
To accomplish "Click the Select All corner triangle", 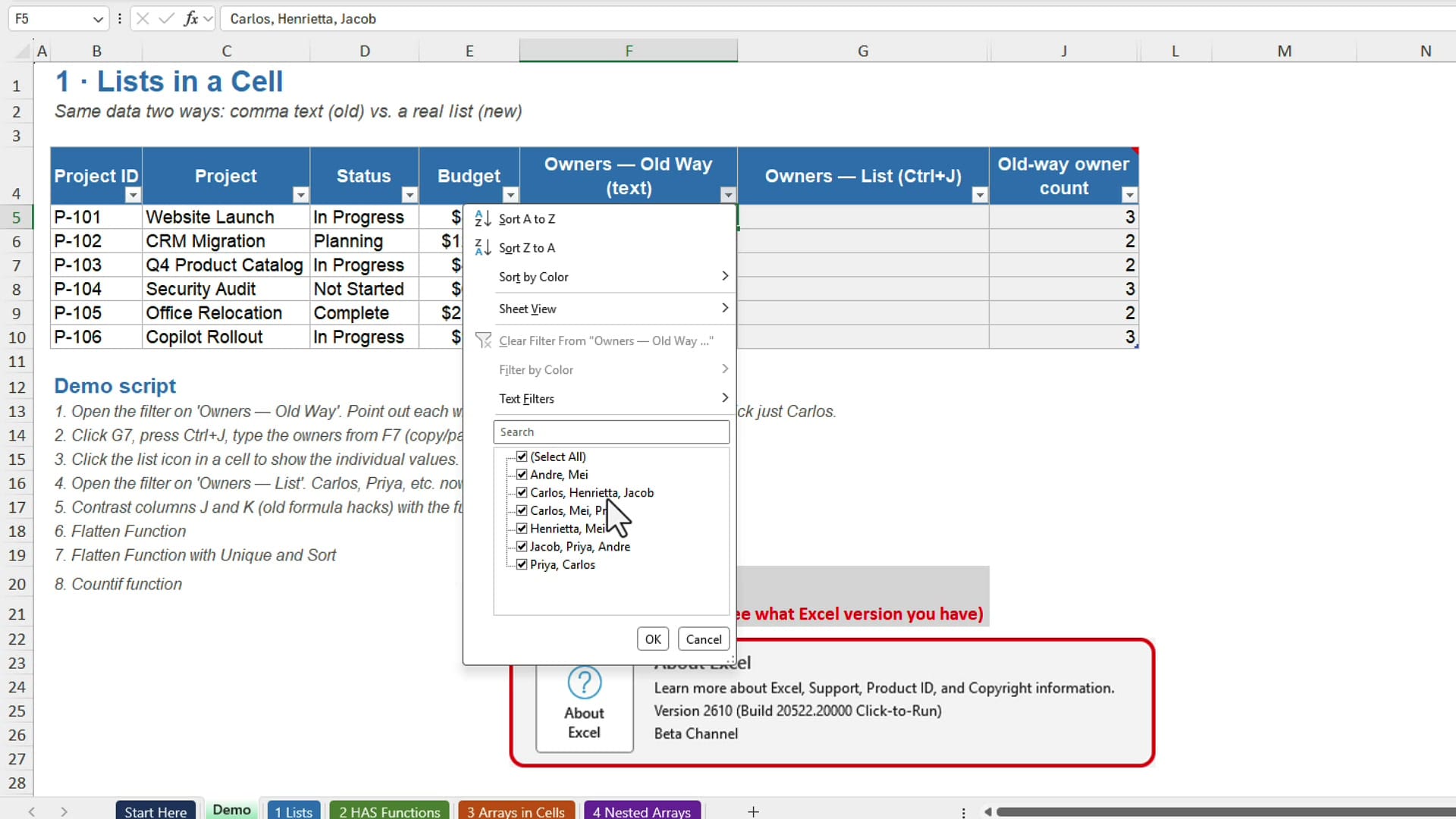I will click(23, 51).
